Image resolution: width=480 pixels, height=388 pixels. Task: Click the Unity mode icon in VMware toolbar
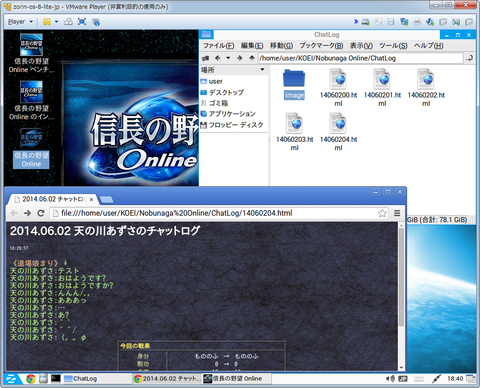point(96,22)
